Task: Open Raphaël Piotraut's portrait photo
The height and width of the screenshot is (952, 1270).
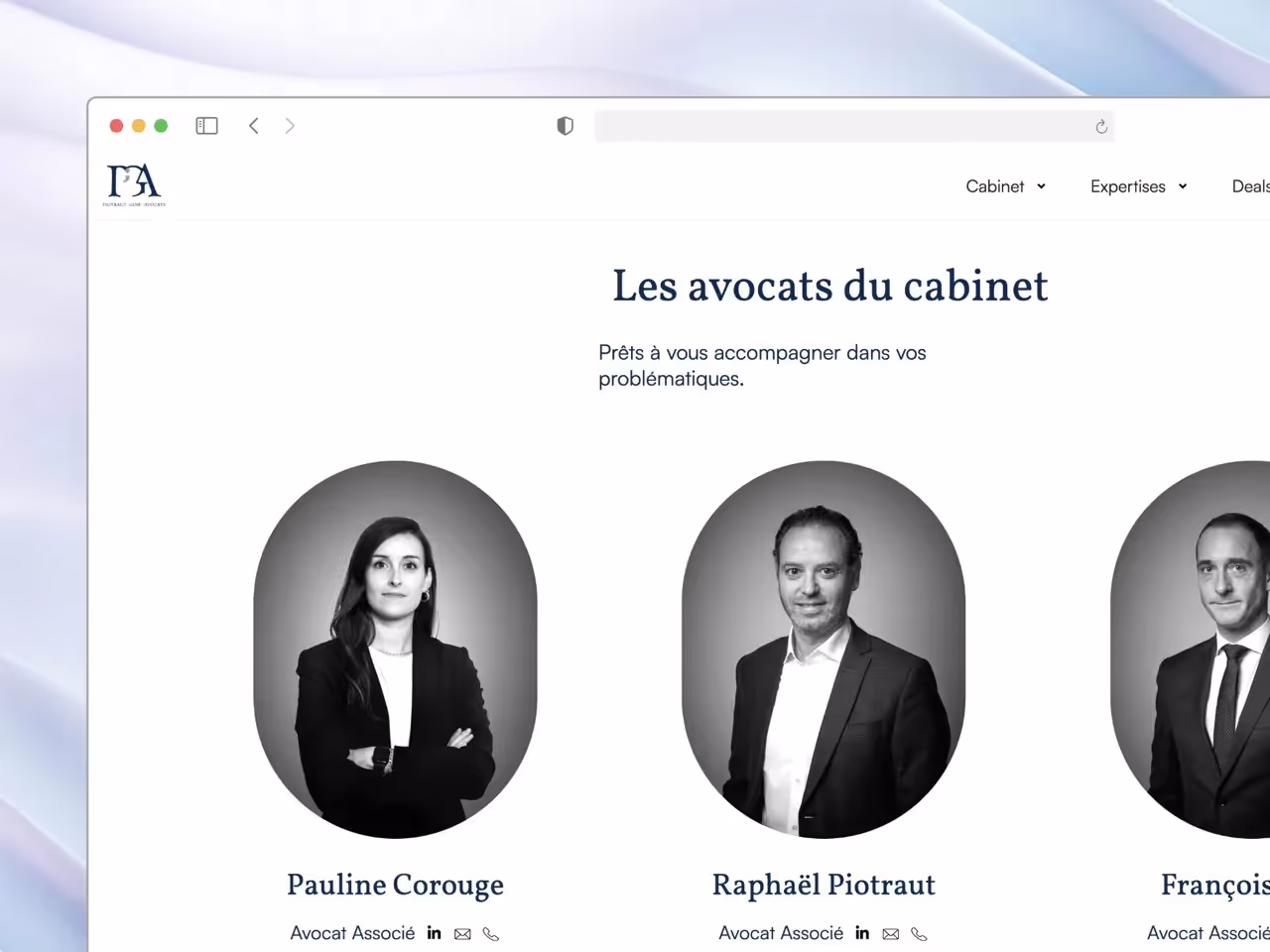Action: tap(824, 650)
